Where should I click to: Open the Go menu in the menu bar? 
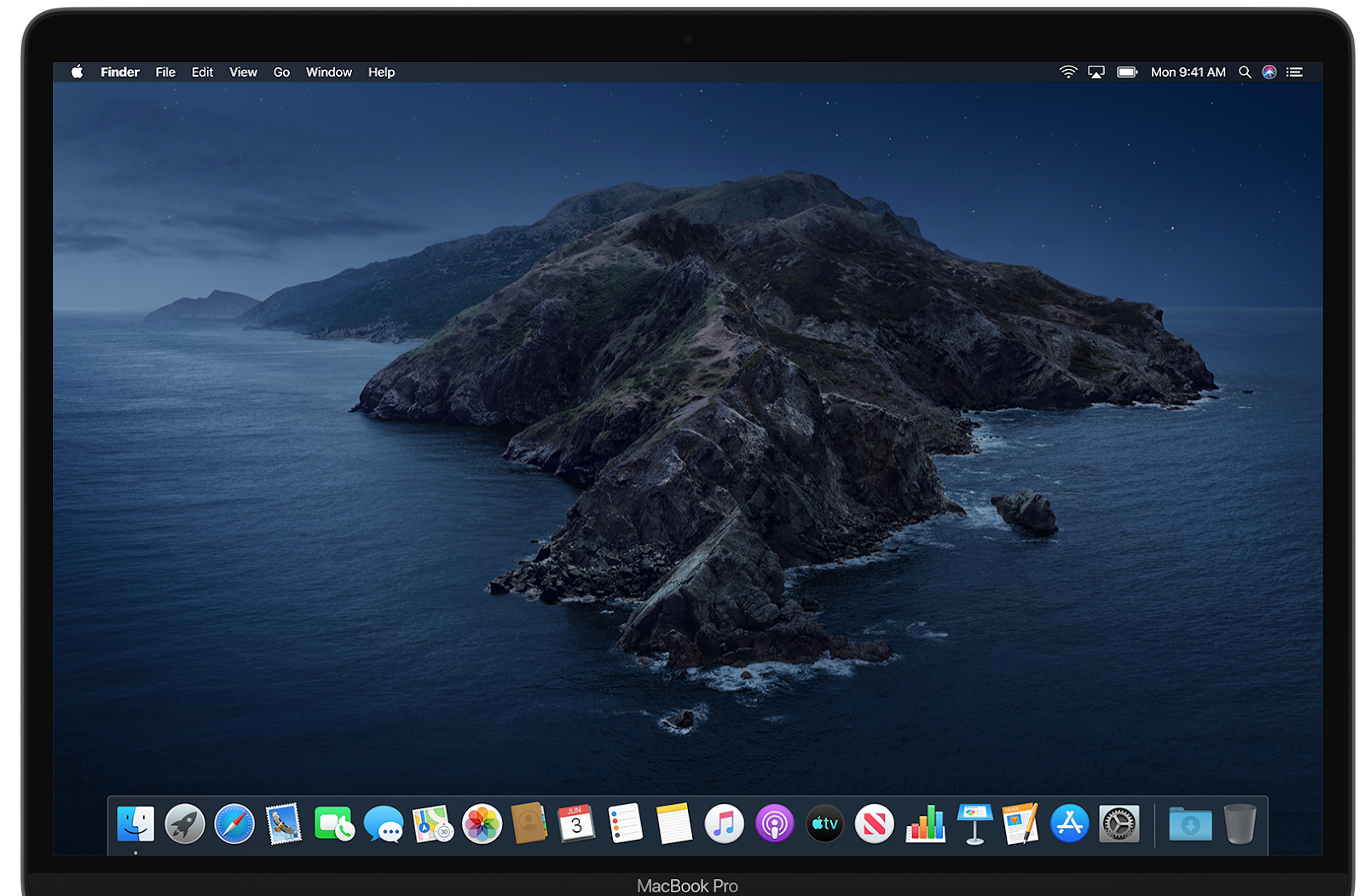(x=281, y=72)
